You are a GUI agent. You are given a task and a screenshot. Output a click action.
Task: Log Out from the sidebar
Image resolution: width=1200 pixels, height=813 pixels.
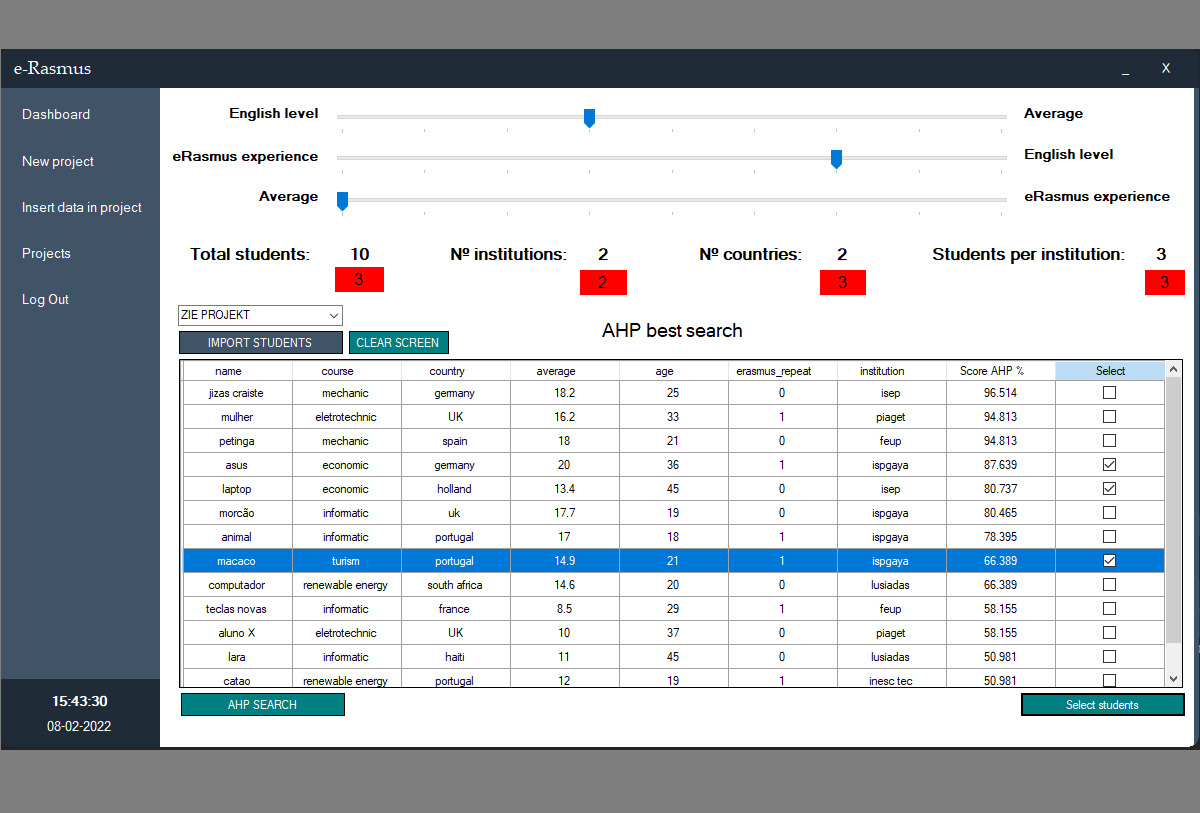[x=45, y=299]
